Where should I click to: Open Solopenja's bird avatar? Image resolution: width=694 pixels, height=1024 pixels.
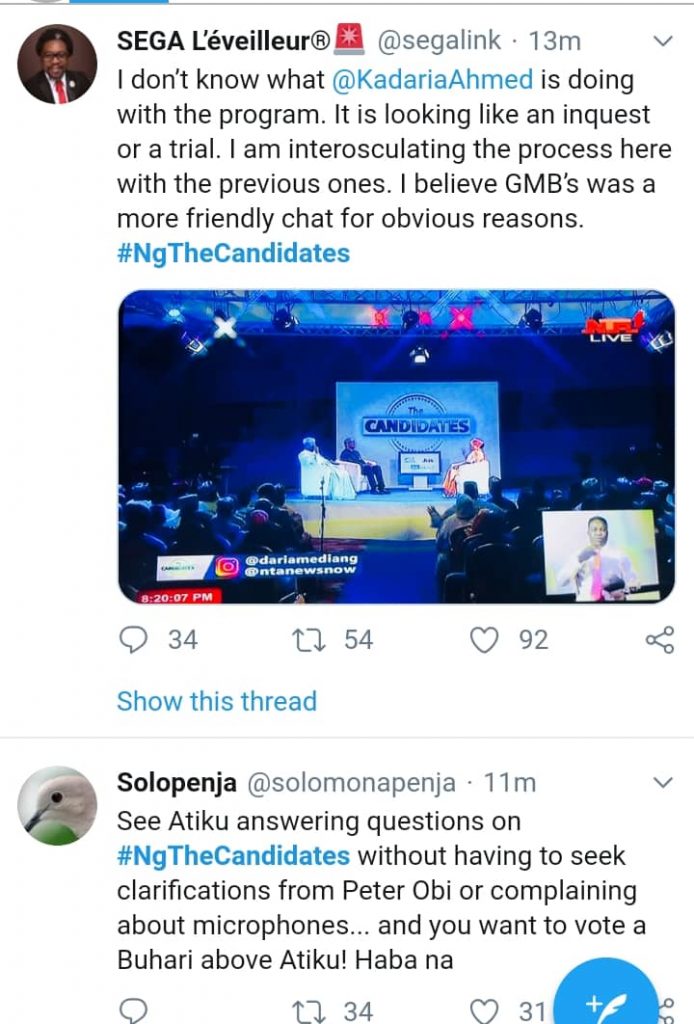[57, 806]
